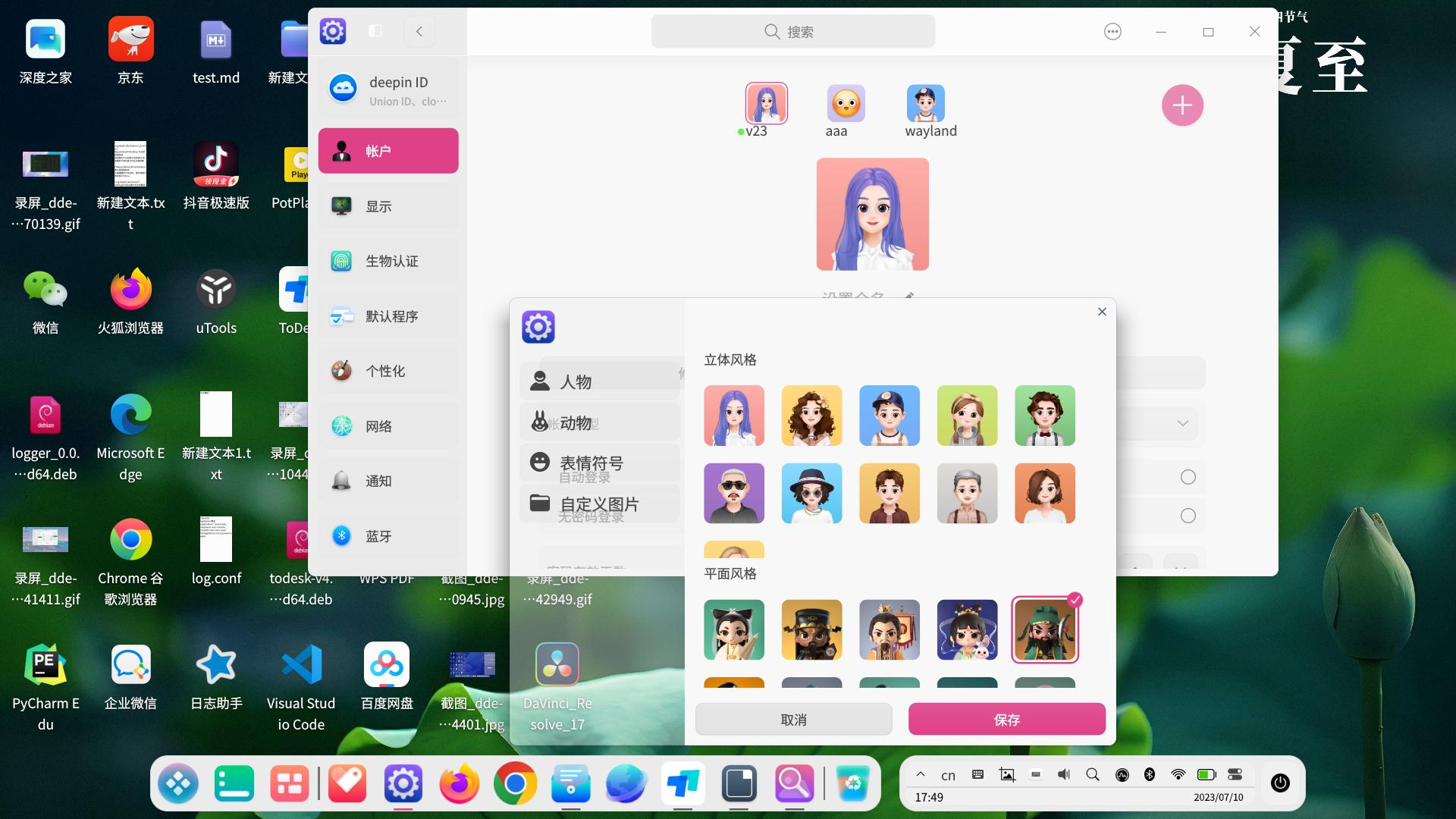Image resolution: width=1456 pixels, height=819 pixels.
Task: Close the avatar selection dialog
Action: pos(1102,312)
